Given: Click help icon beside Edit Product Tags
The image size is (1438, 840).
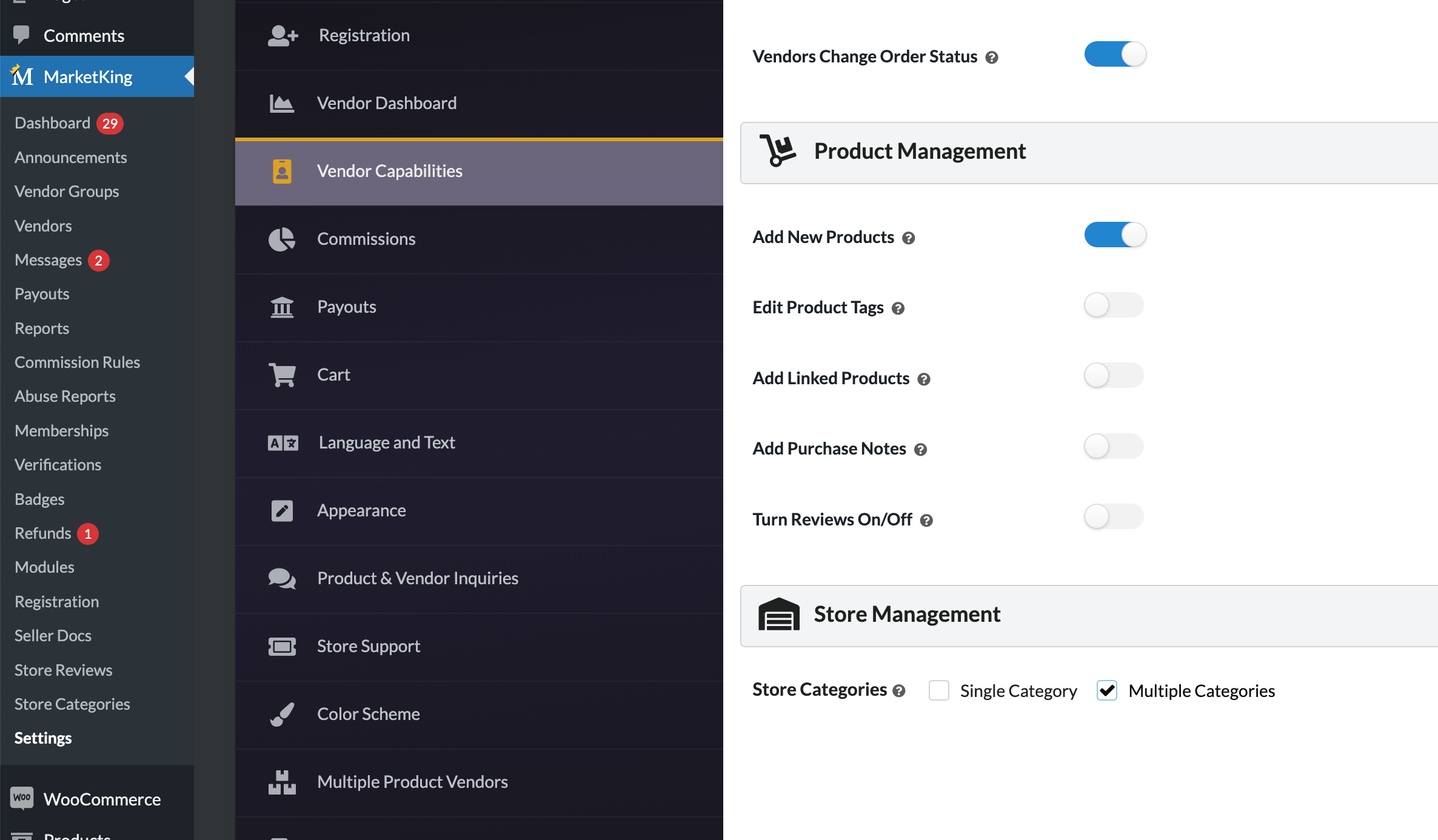Looking at the screenshot, I should point(898,308).
